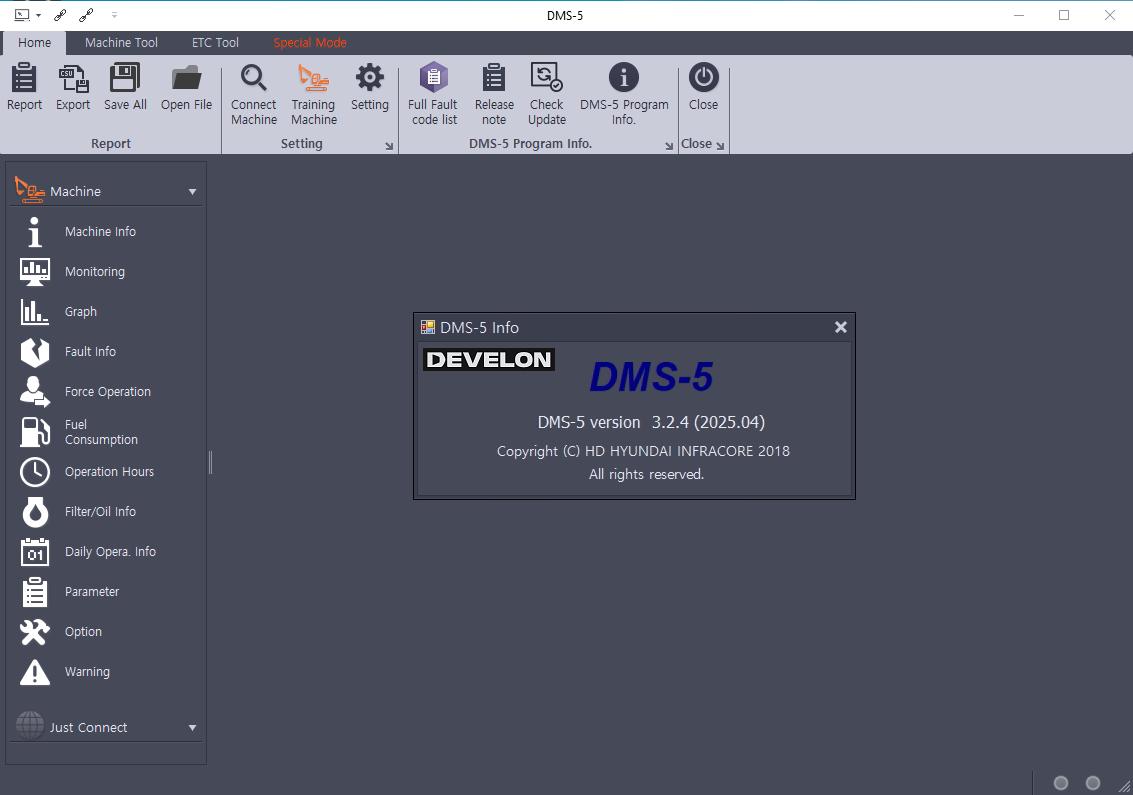Click the Close power button
The image size is (1133, 795).
click(x=703, y=77)
